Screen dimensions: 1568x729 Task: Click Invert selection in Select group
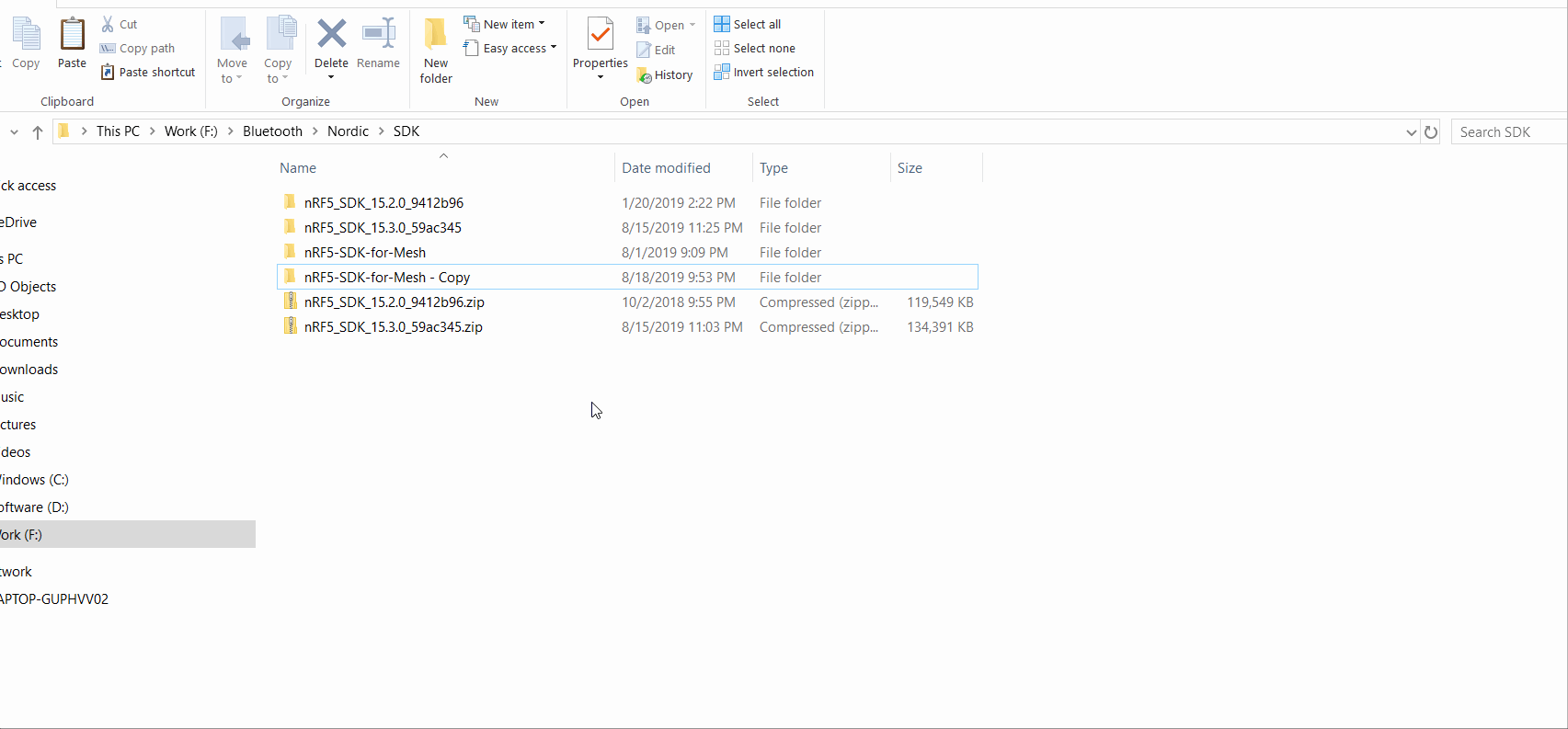pos(763,73)
